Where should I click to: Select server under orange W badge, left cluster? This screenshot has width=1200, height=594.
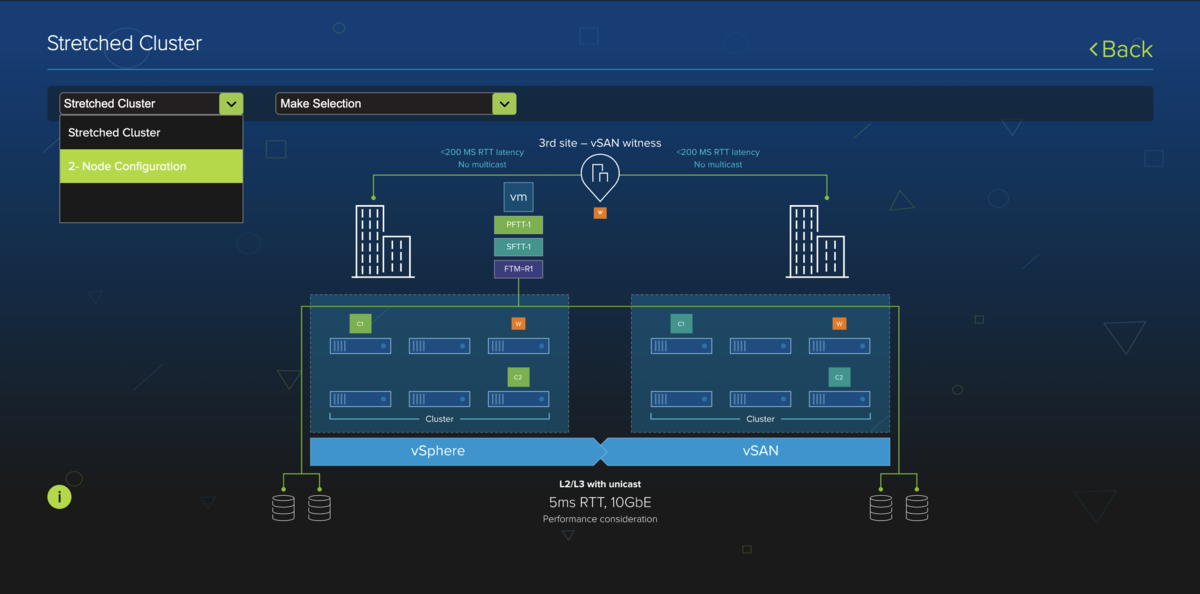518,346
